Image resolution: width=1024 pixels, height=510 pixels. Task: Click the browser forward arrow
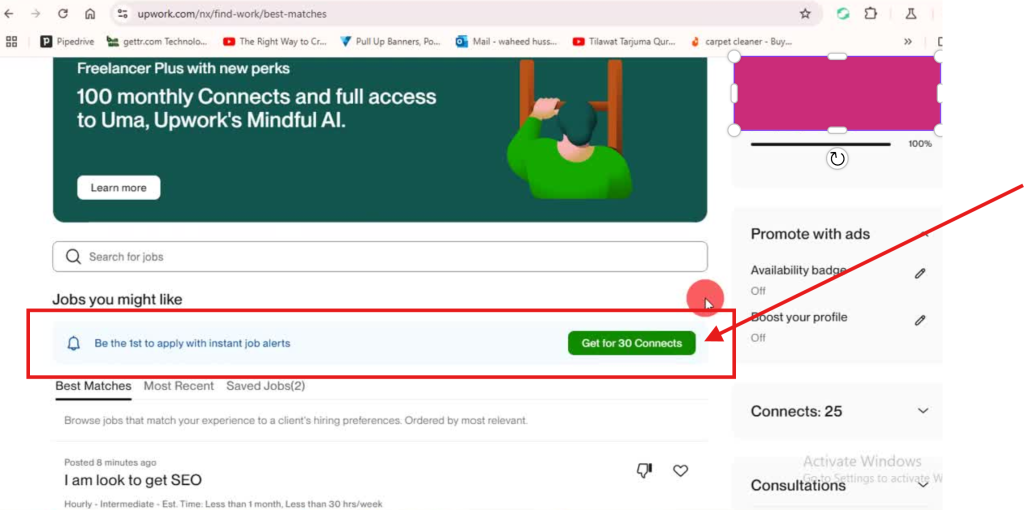35,14
